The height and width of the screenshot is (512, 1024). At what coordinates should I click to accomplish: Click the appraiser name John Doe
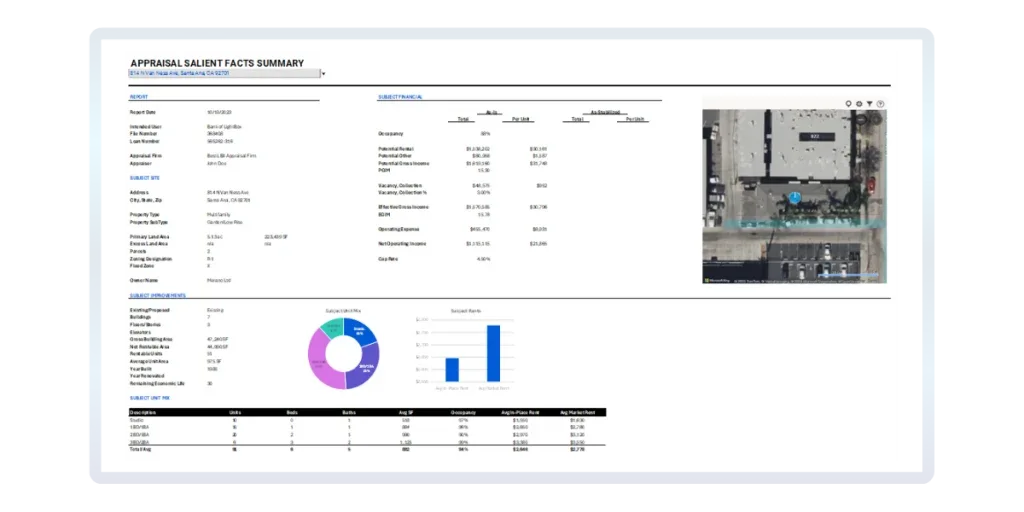[217, 163]
